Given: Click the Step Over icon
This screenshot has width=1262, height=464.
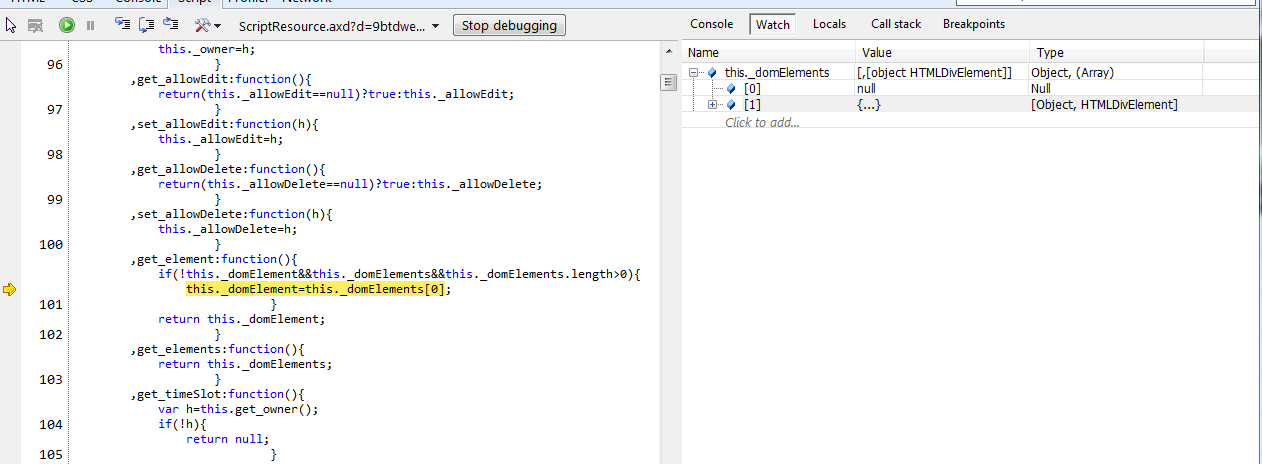Looking at the screenshot, I should (x=146, y=25).
